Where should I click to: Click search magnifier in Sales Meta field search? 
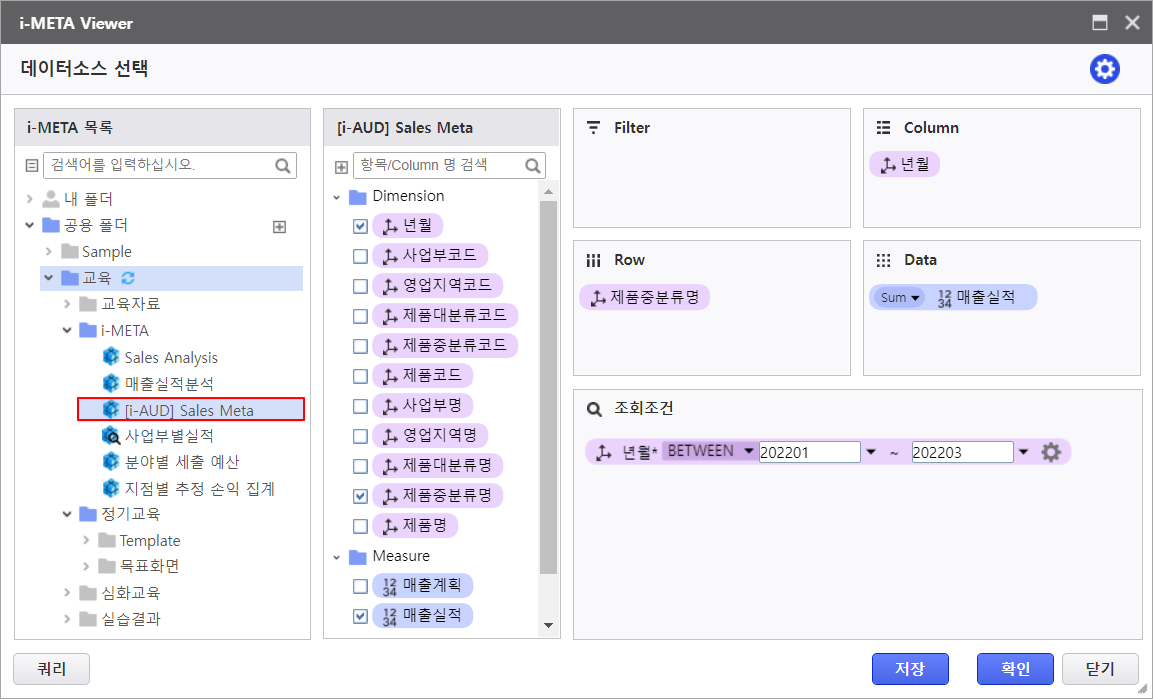click(x=533, y=166)
